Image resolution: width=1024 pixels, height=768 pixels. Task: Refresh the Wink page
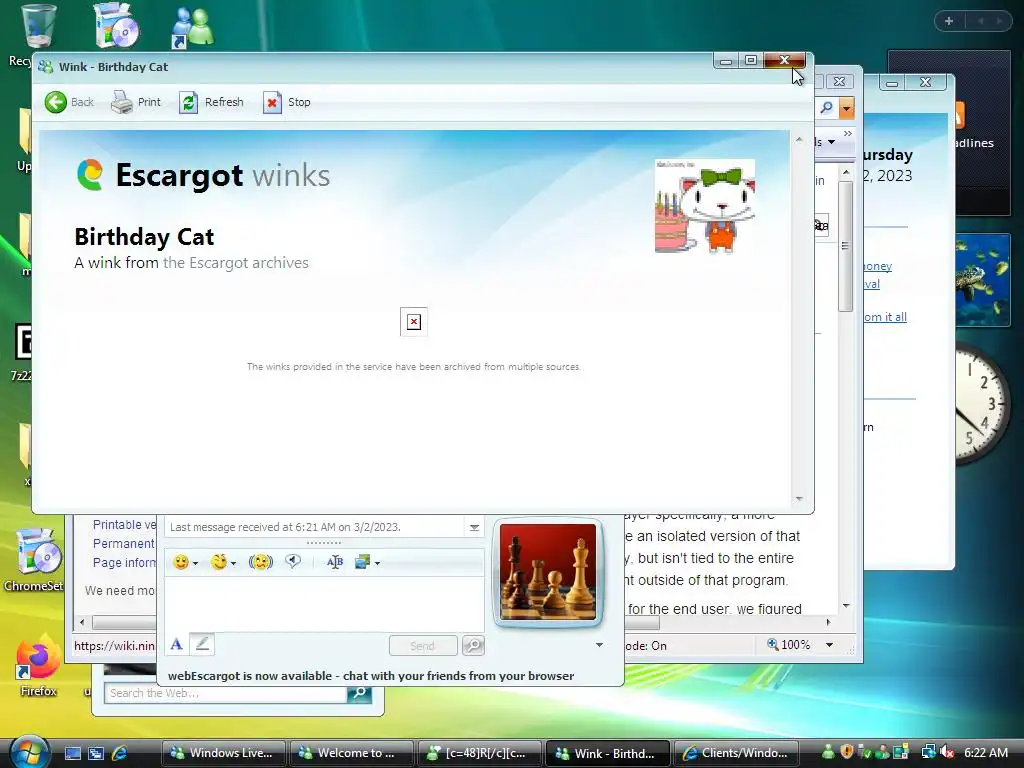[211, 102]
